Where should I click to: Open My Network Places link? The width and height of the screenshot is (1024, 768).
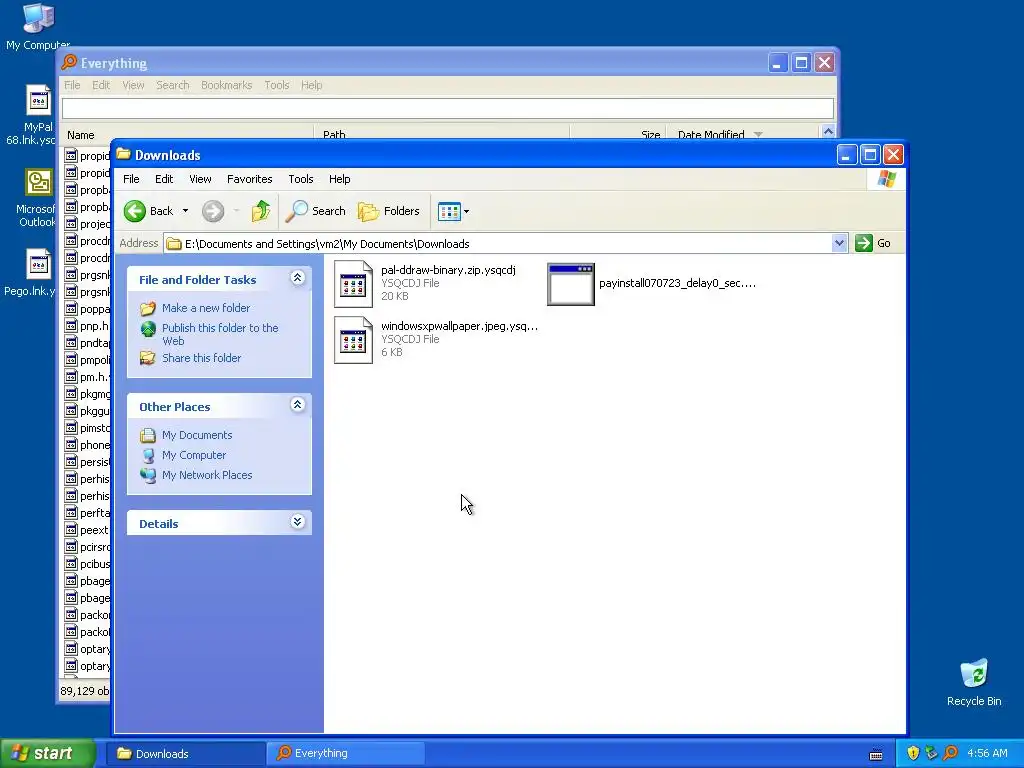point(207,475)
